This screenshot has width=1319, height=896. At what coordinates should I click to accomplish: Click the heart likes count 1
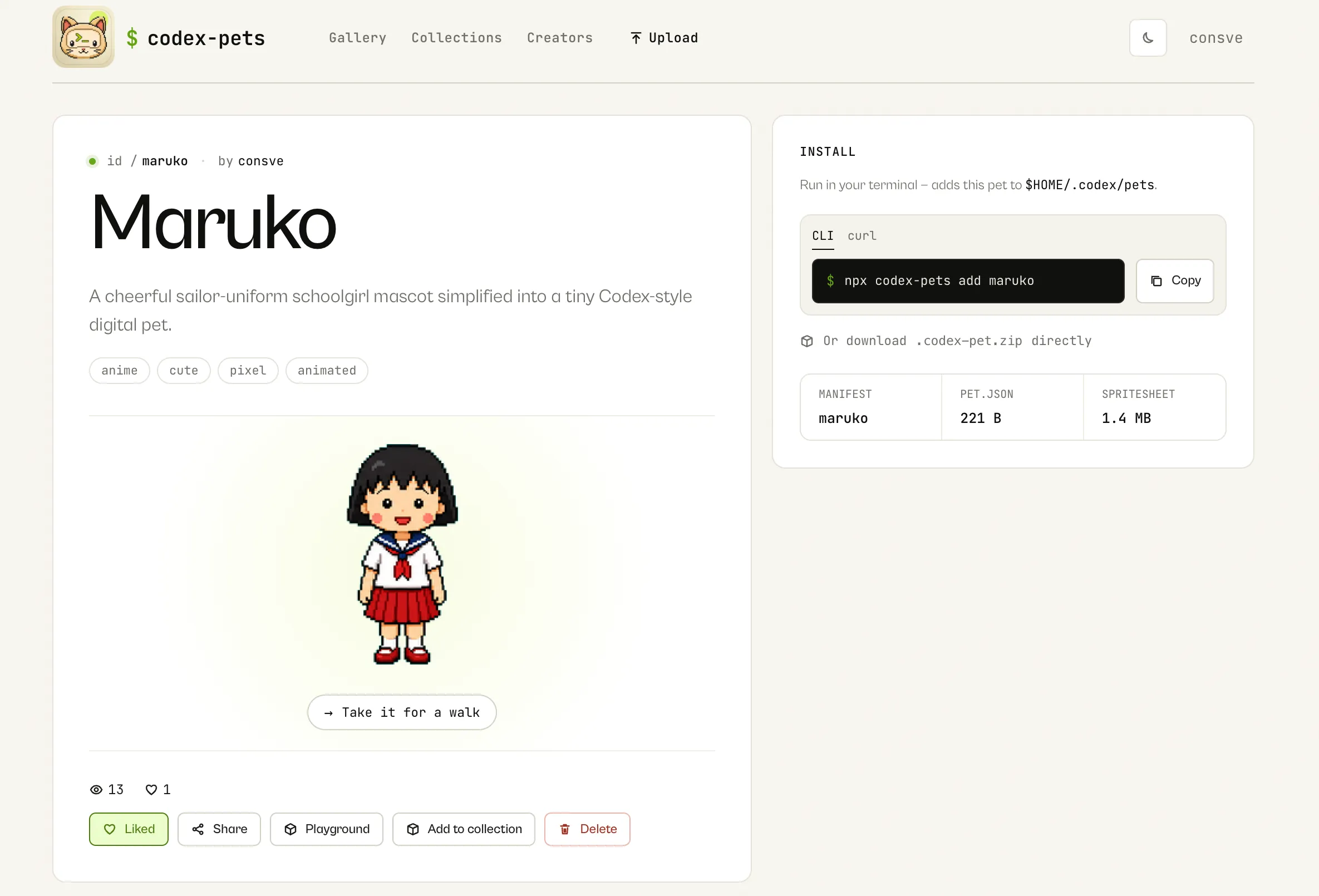click(158, 789)
